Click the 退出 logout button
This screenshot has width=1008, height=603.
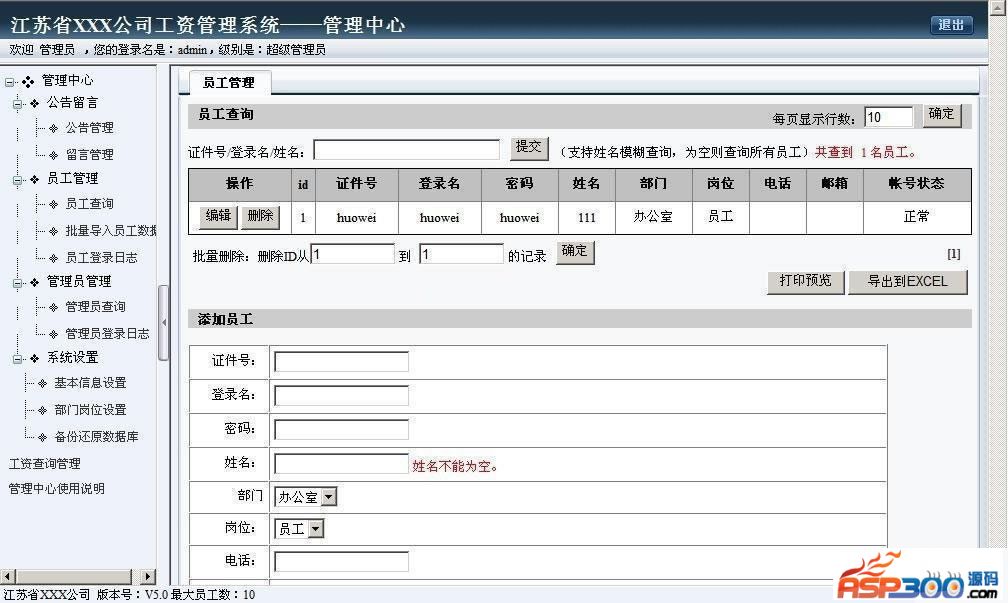tap(951, 25)
